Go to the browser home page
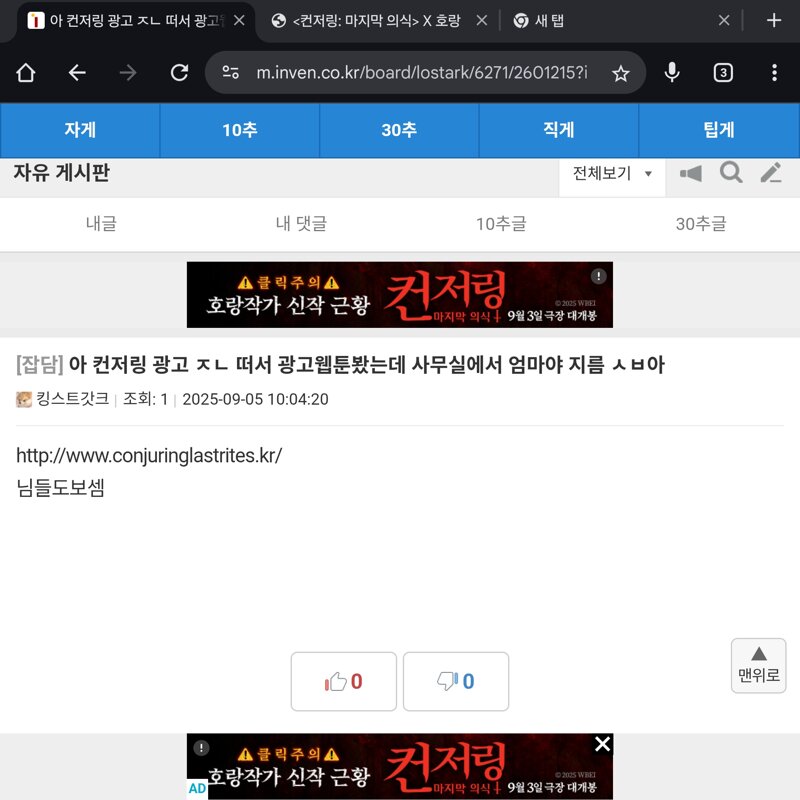 [26, 73]
